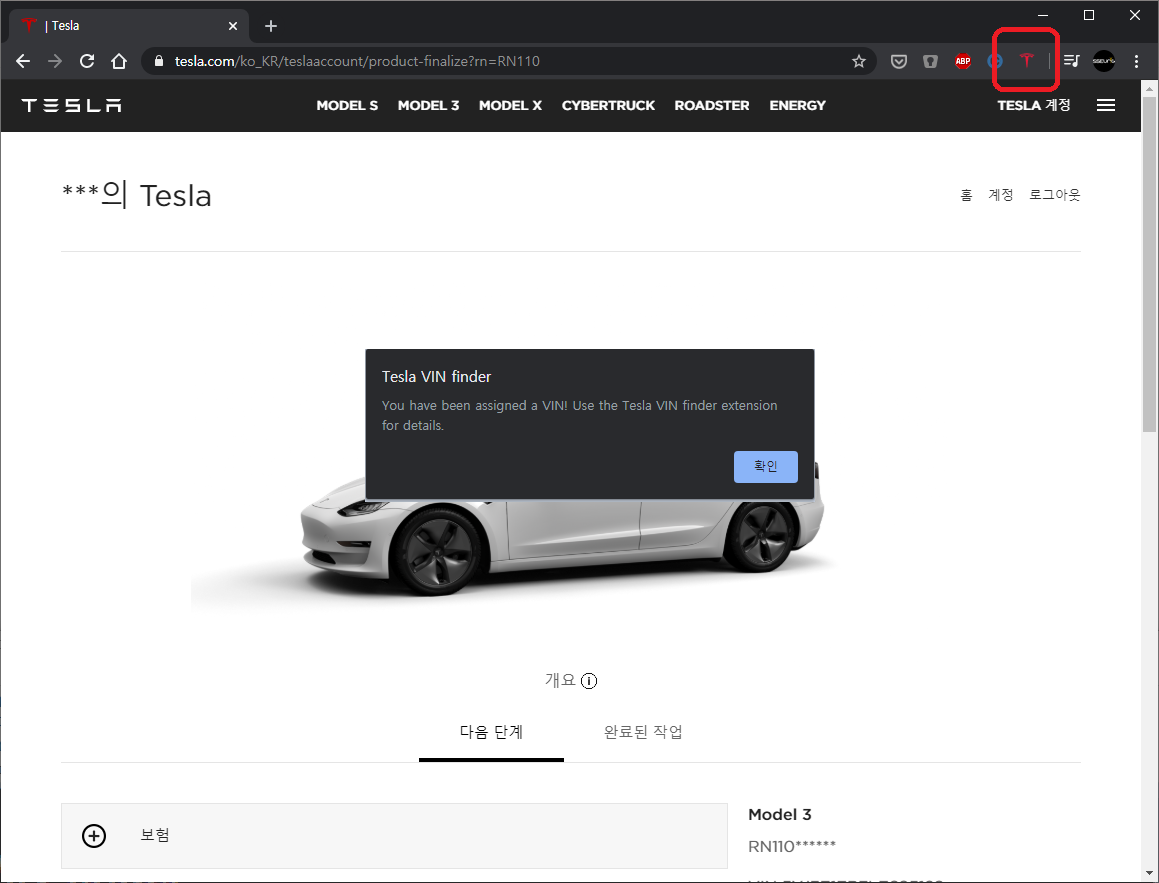Click the 'Tesla VIN finder' dialog title
The height and width of the screenshot is (883, 1159).
pyautogui.click(x=436, y=377)
